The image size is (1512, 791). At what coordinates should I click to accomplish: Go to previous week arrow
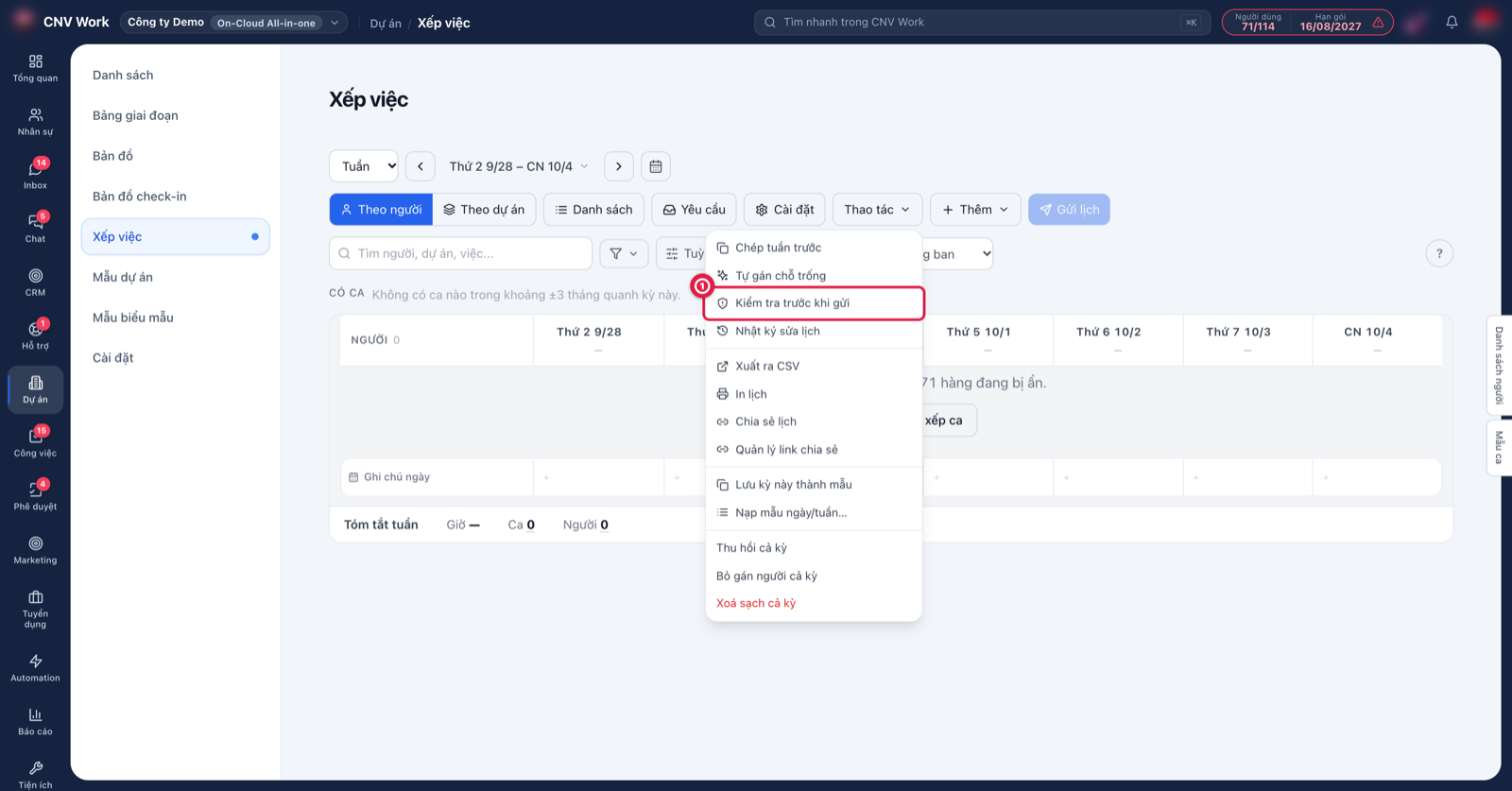point(421,166)
